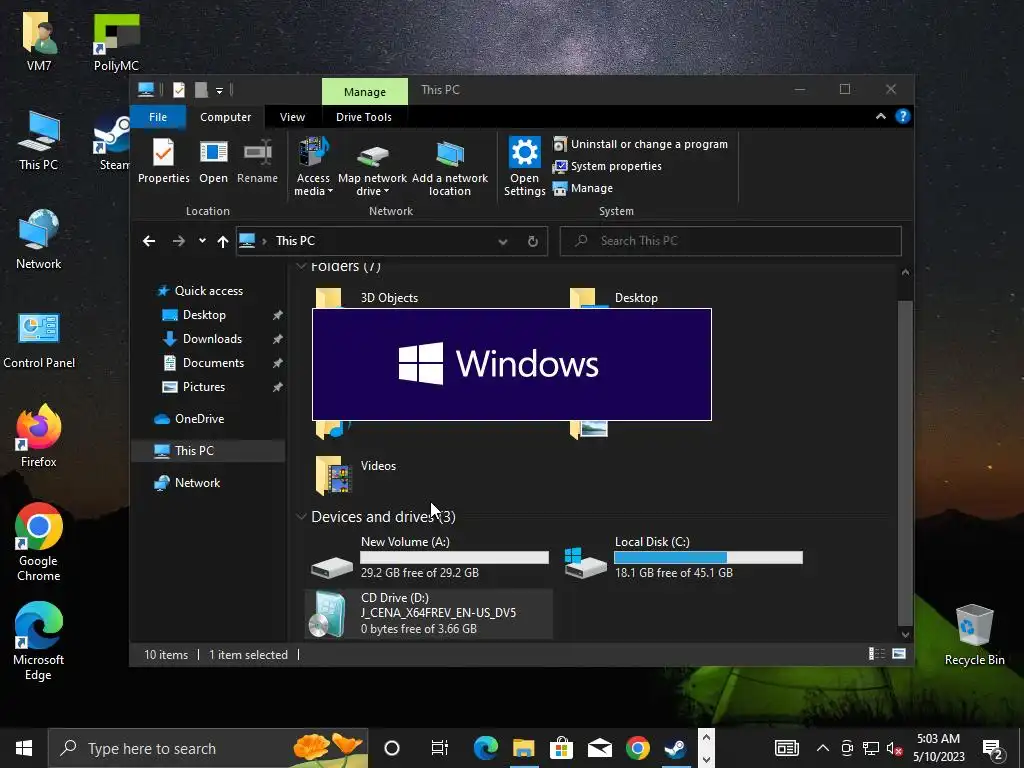Open the Recent locations dropdown arrow

click(x=202, y=241)
